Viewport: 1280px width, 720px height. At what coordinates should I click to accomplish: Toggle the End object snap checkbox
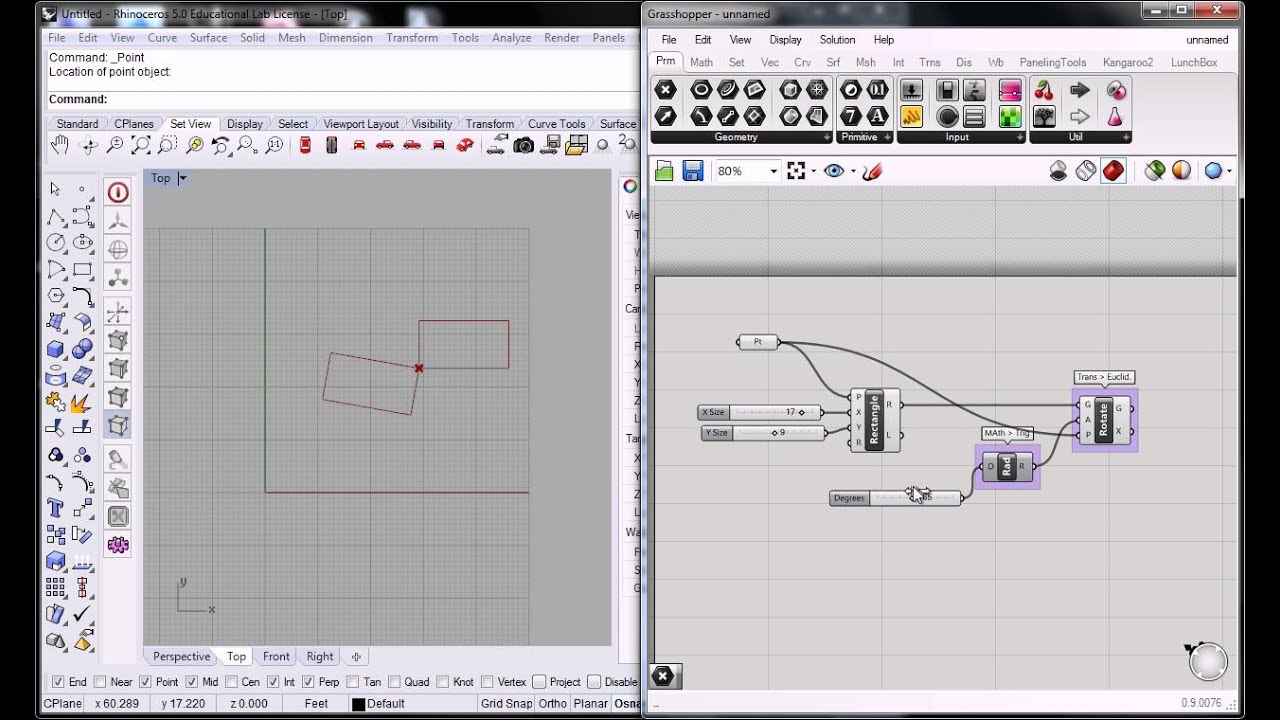click(x=57, y=682)
